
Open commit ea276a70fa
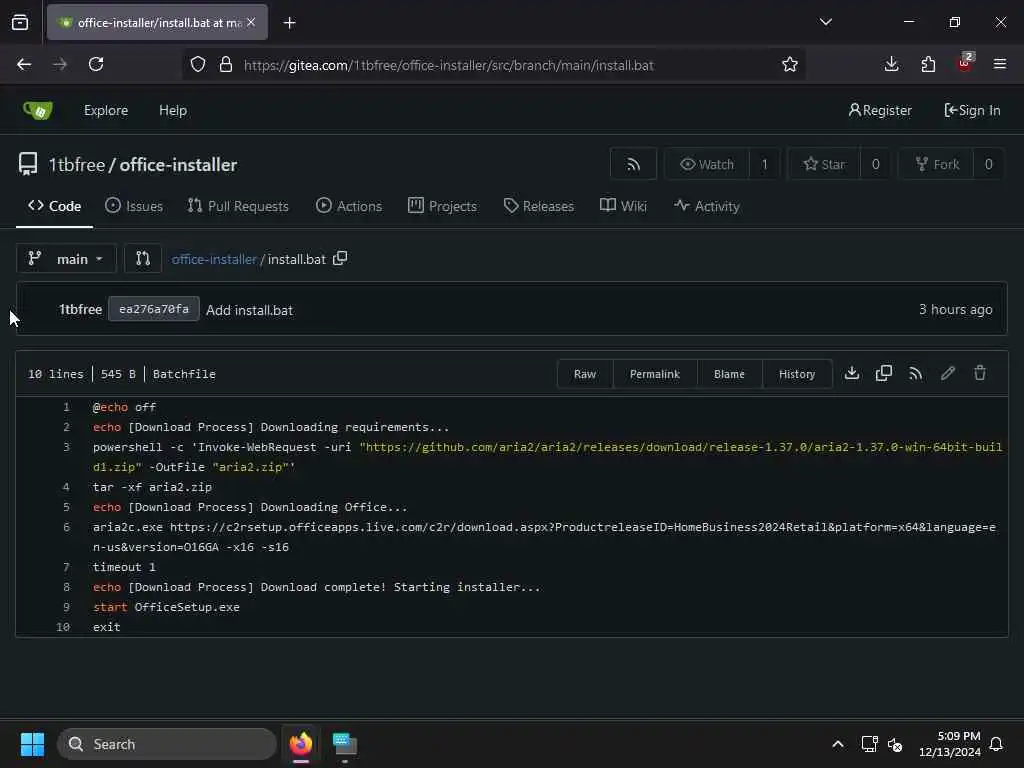coord(153,309)
